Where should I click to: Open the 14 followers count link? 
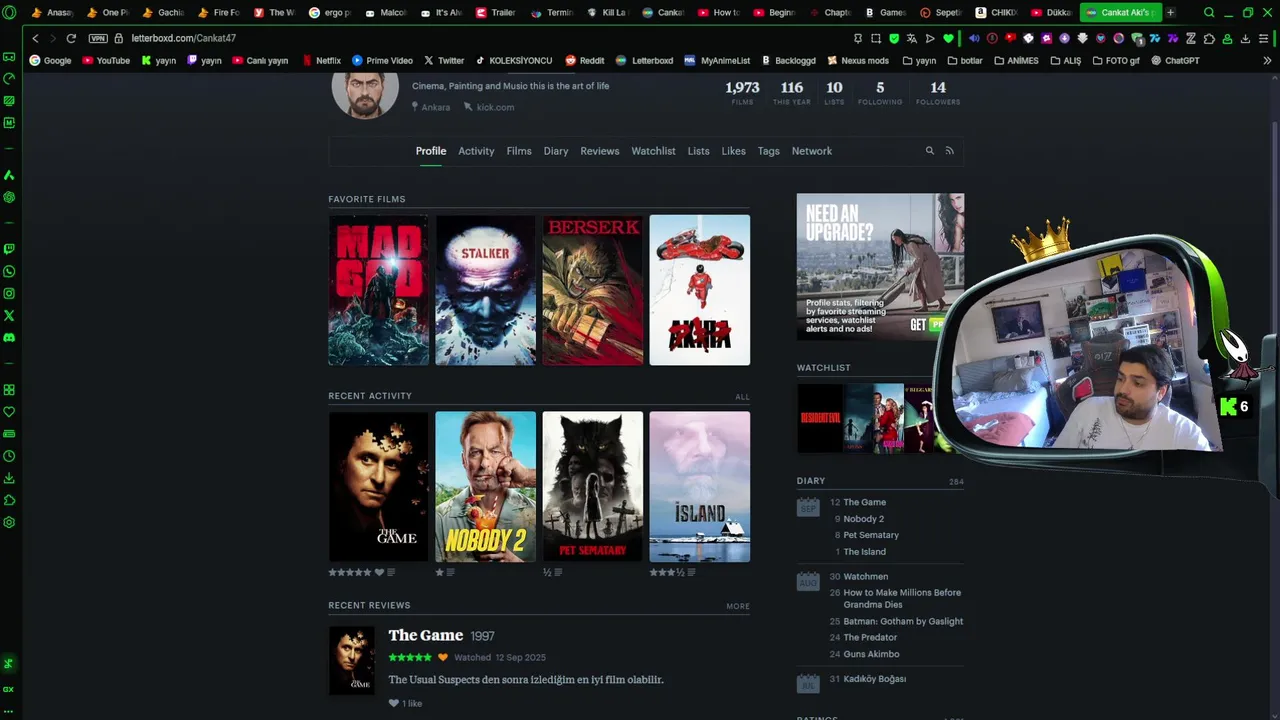point(938,93)
